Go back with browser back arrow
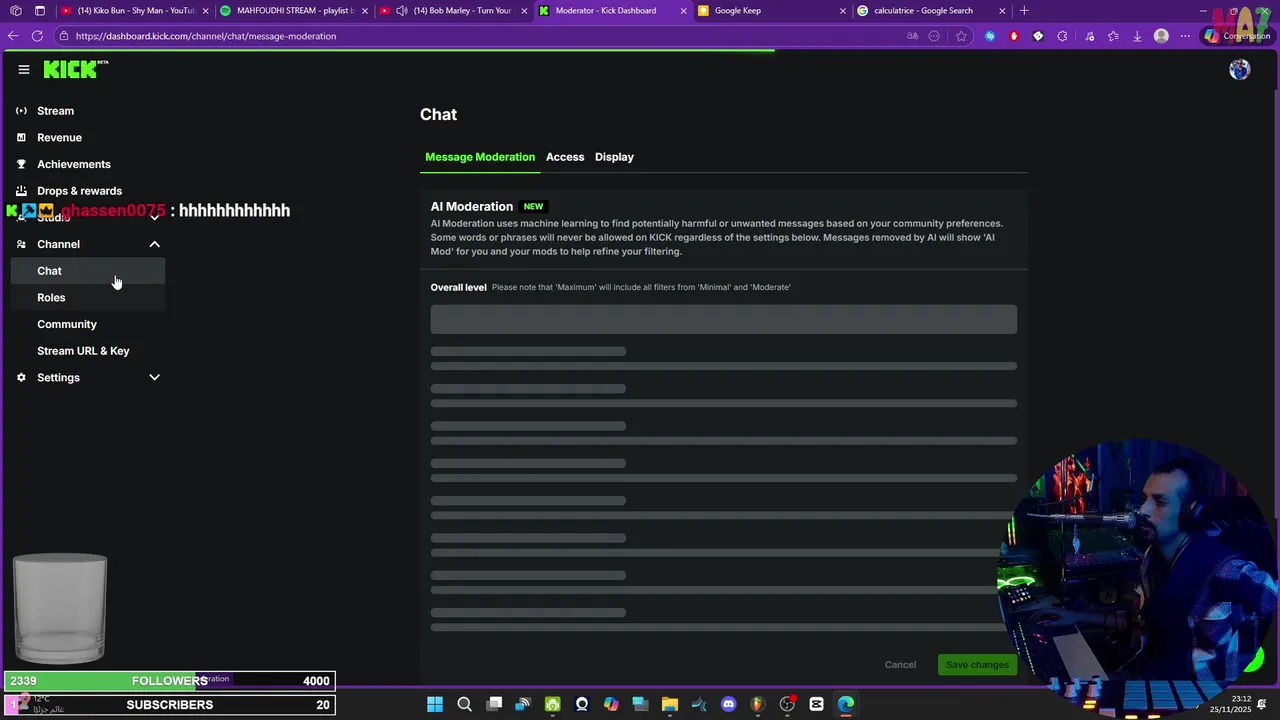 [13, 36]
